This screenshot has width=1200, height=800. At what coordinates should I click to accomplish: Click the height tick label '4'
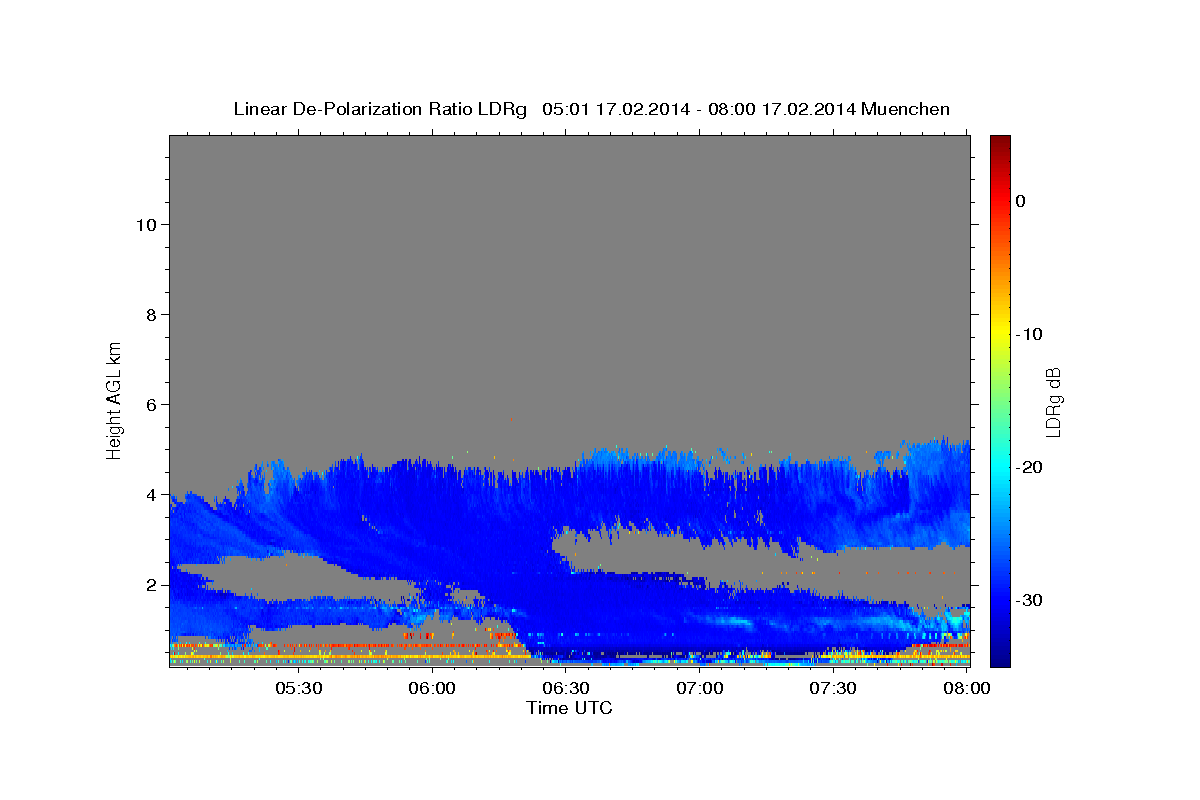(x=150, y=494)
